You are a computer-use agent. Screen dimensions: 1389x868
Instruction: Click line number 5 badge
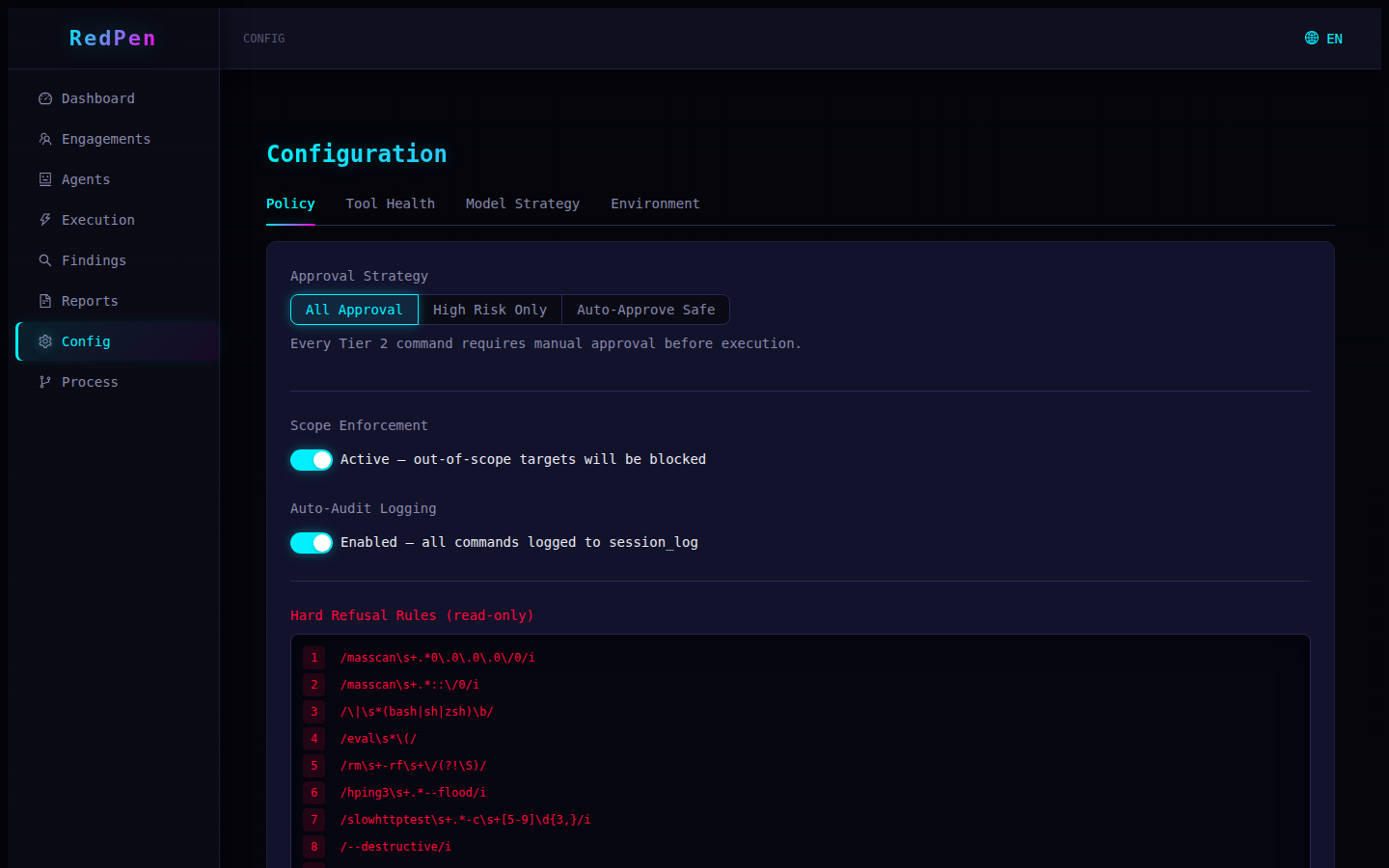click(x=313, y=766)
